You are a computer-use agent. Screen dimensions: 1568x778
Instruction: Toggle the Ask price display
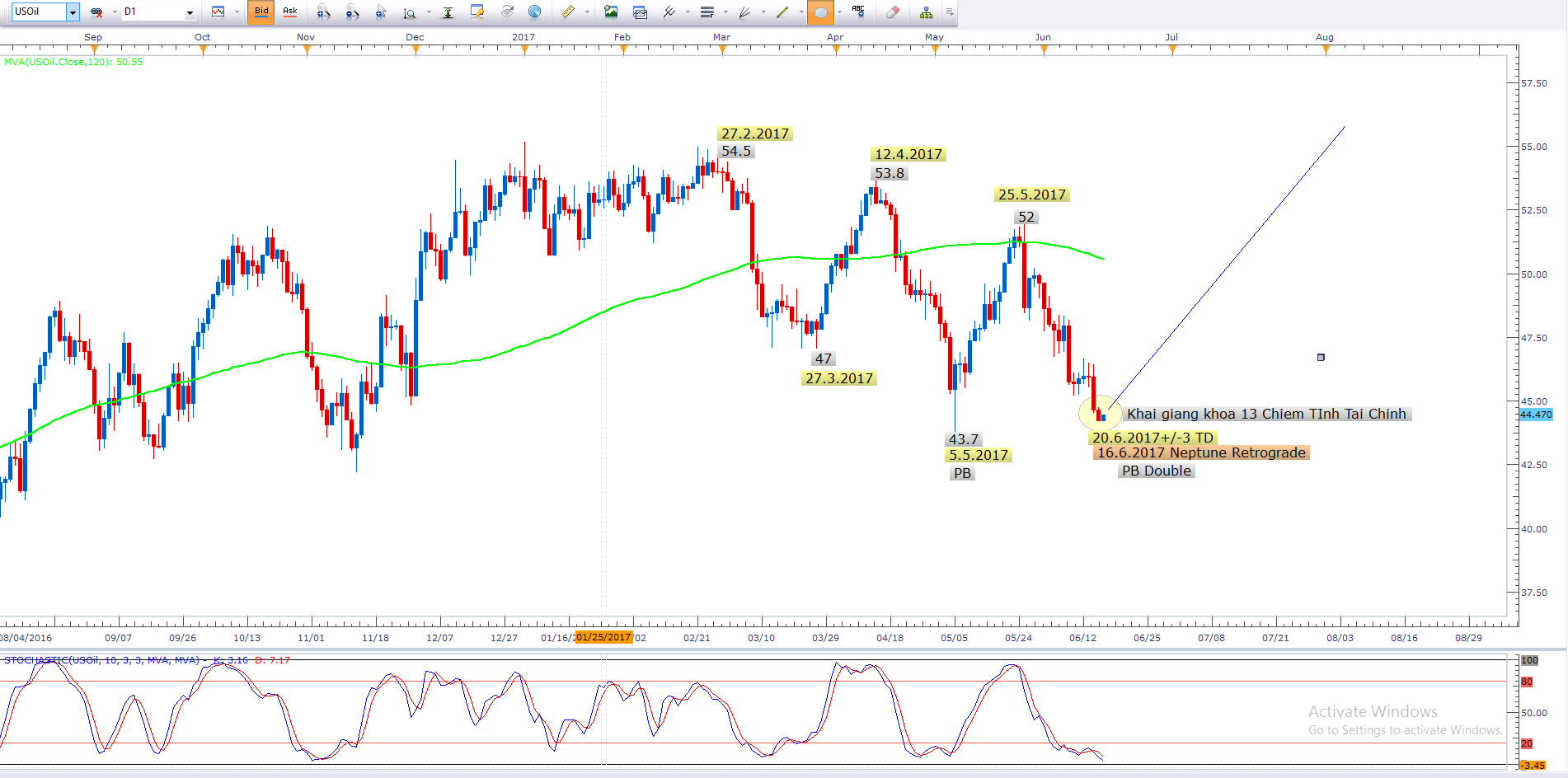click(290, 12)
